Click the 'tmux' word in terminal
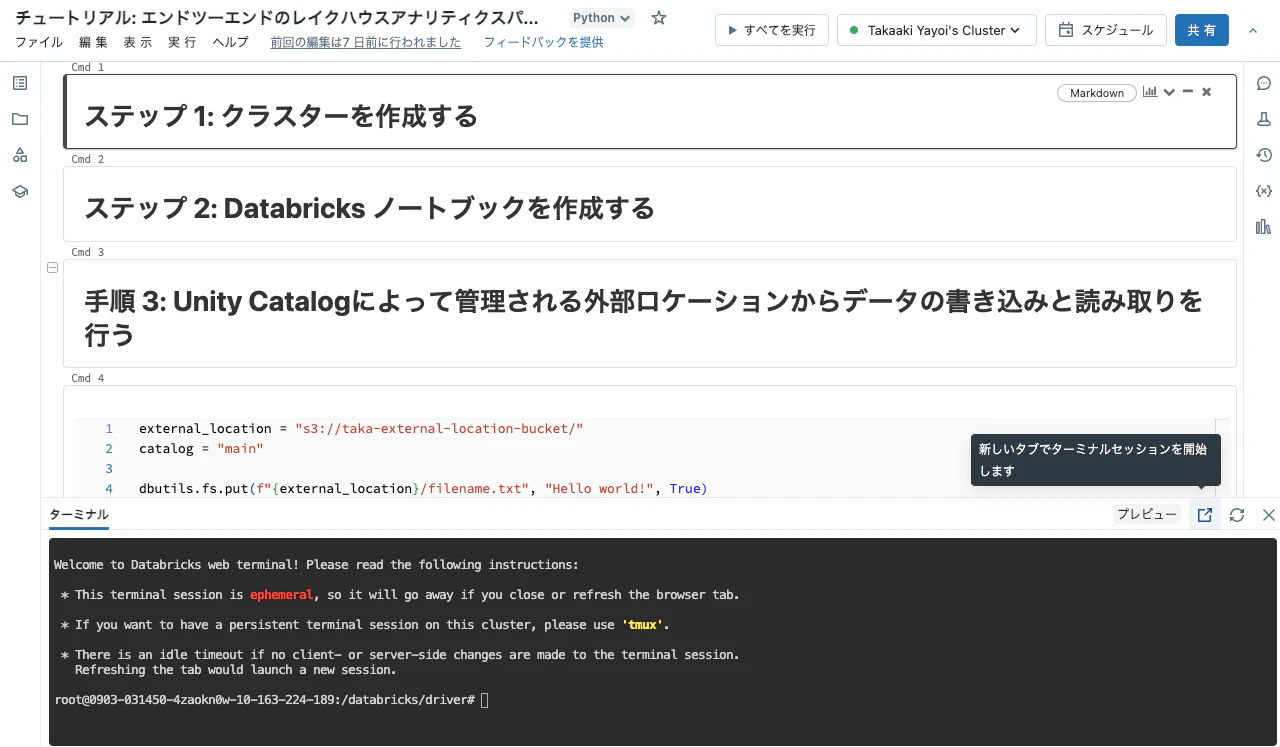 [642, 624]
